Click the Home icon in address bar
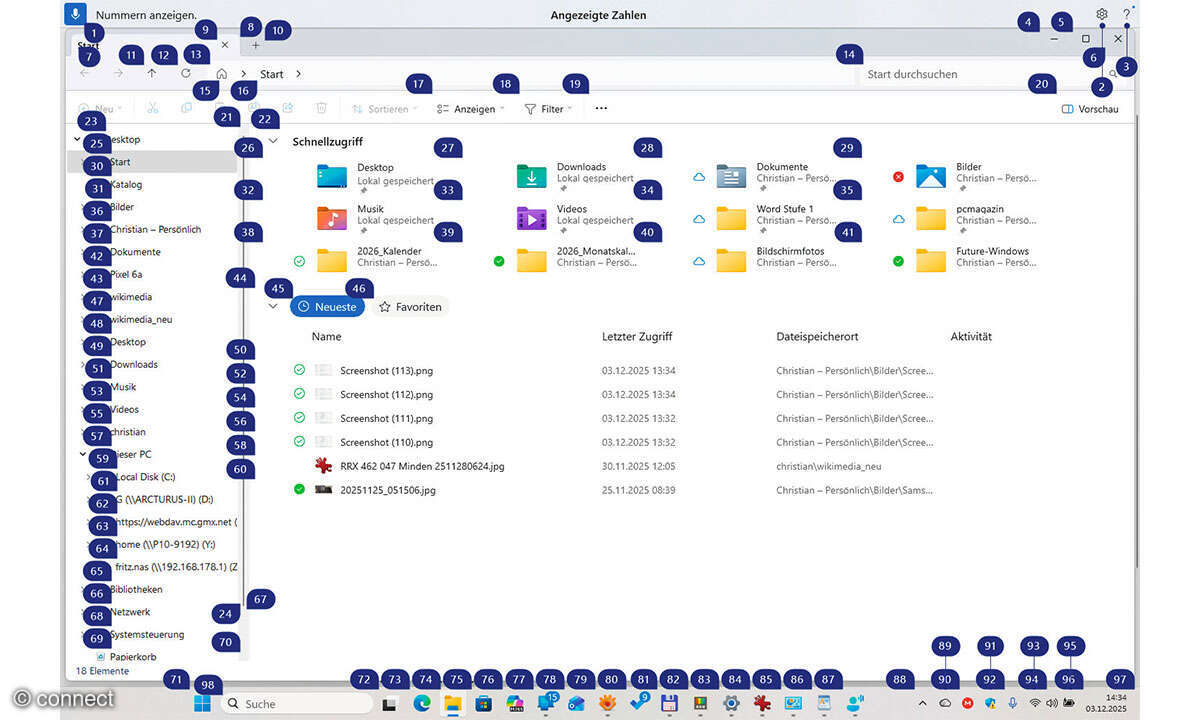1200x720 pixels. point(222,74)
